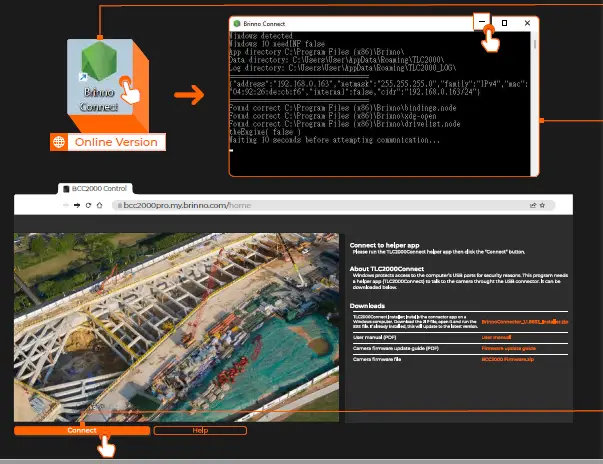Click the globe icon beside Online Version
The width and height of the screenshot is (603, 464).
pyautogui.click(x=59, y=142)
